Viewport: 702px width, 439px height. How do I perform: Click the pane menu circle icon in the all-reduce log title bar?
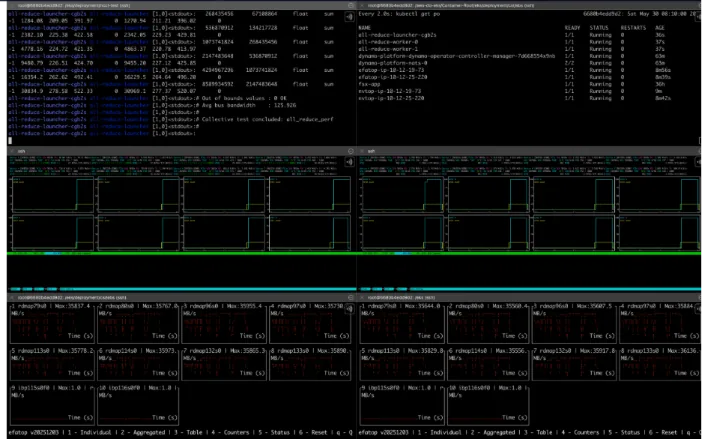point(351,5)
